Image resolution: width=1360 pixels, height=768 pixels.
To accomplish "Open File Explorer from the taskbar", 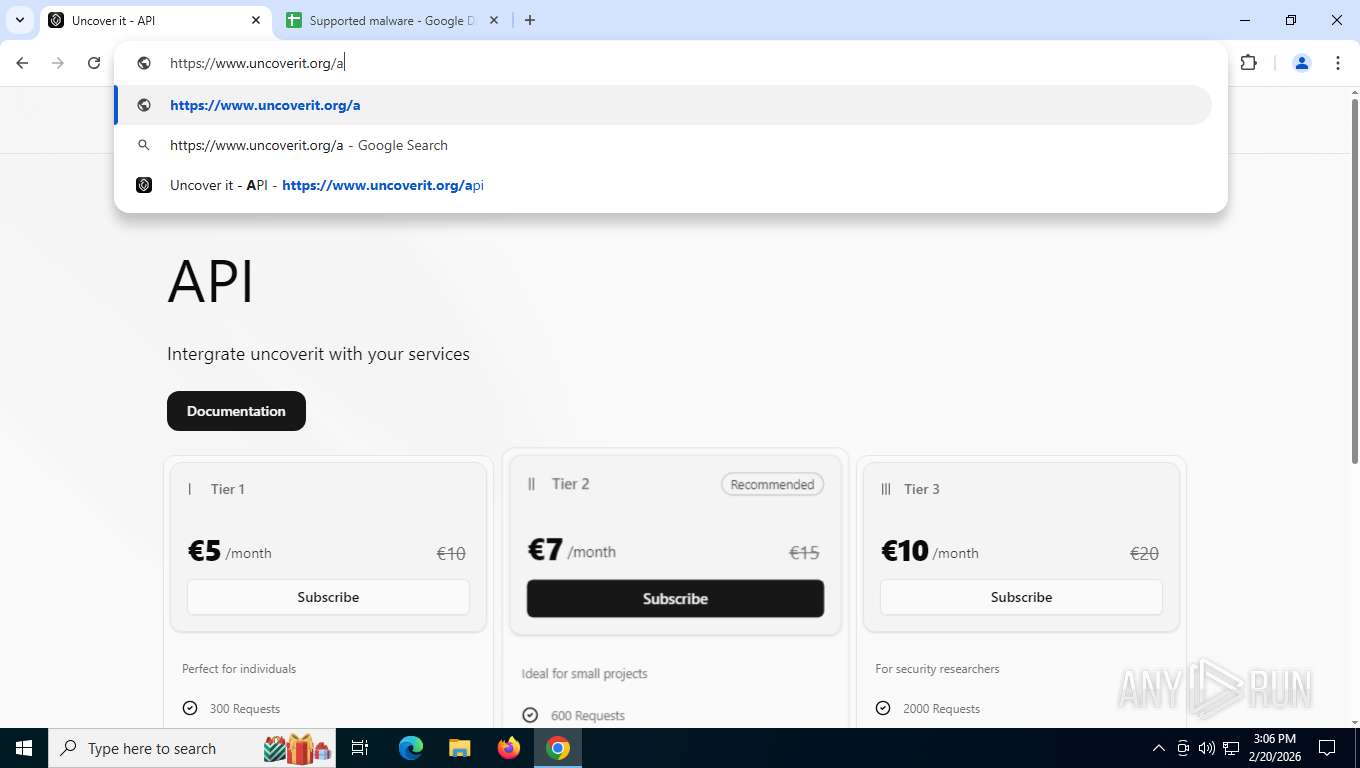I will pos(460,748).
